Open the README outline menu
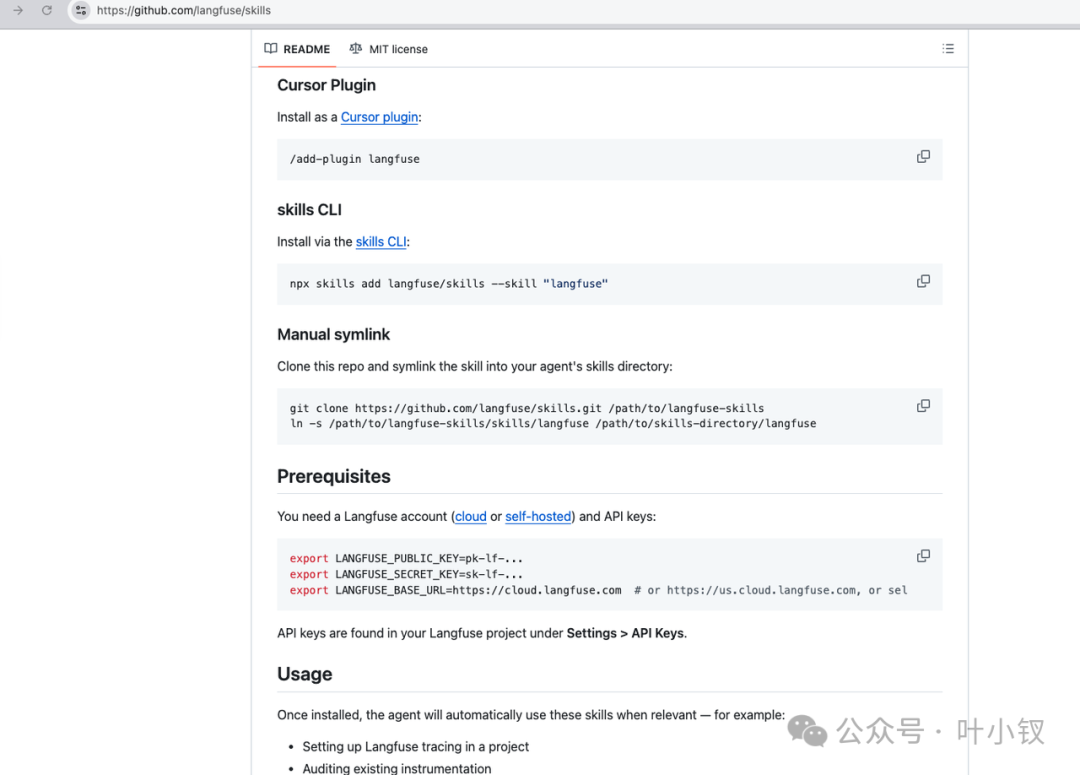This screenshot has width=1080, height=775. pyautogui.click(x=948, y=49)
